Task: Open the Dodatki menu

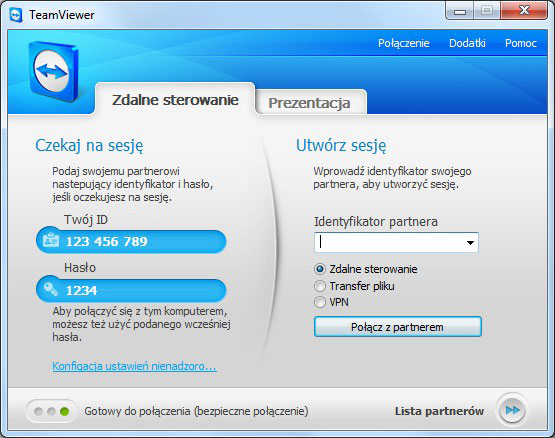Action: click(467, 43)
